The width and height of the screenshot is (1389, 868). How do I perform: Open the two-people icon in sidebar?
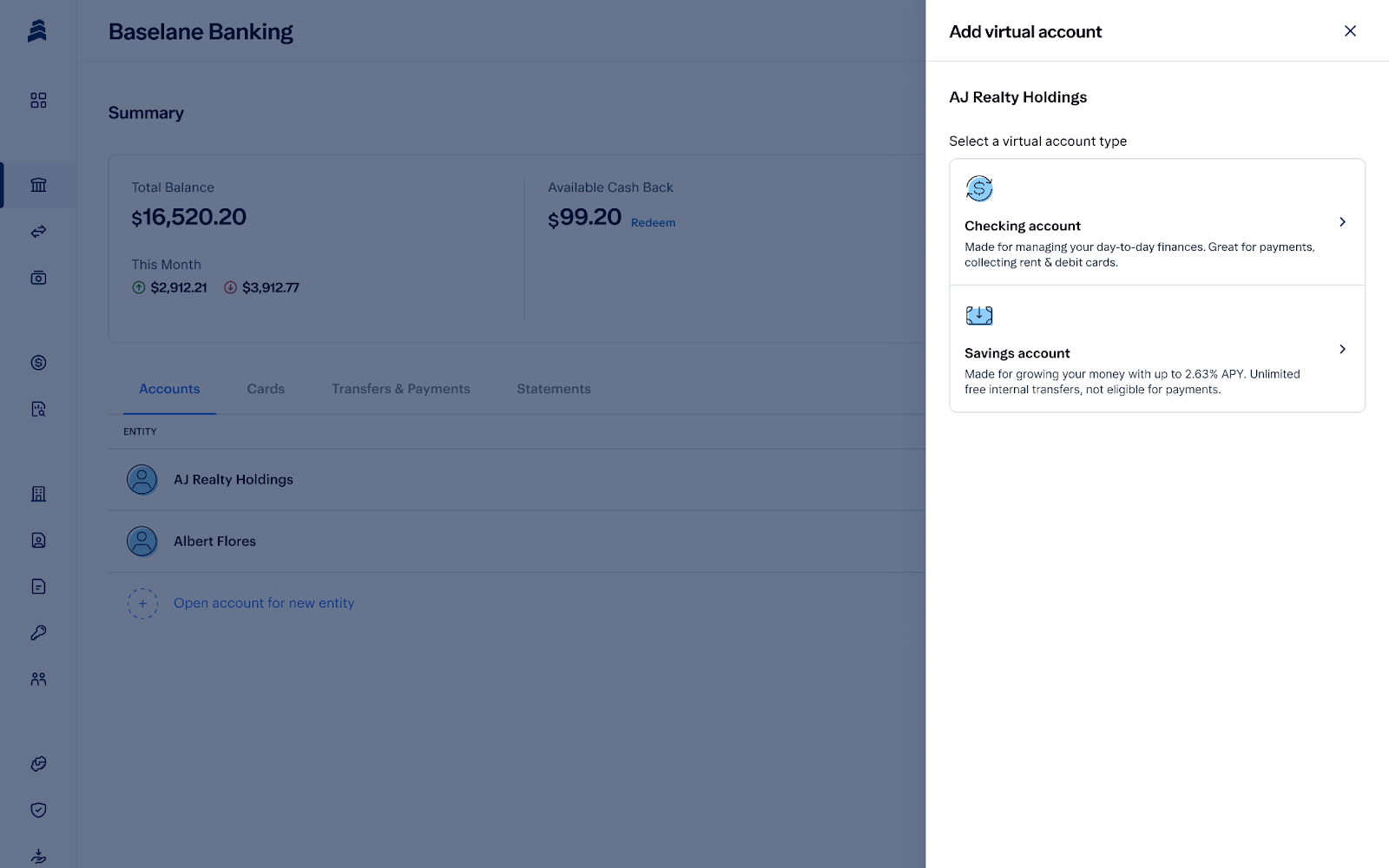(x=38, y=679)
